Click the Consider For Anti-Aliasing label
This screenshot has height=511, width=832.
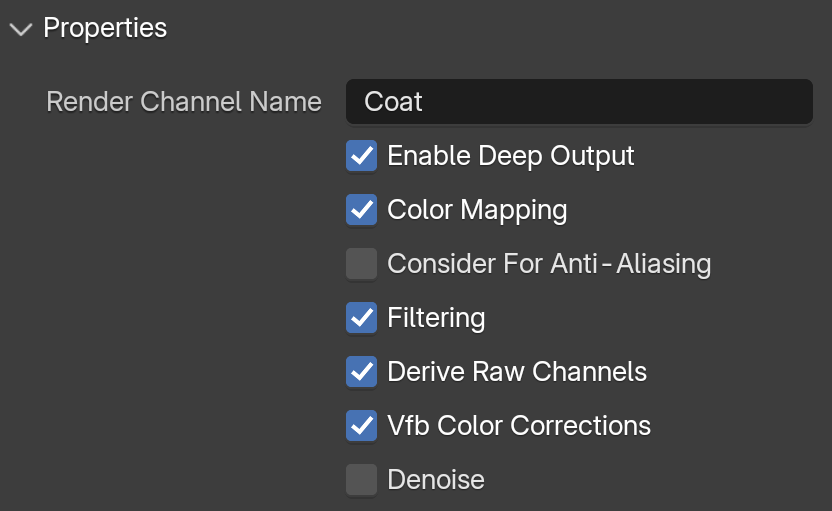[x=549, y=264]
